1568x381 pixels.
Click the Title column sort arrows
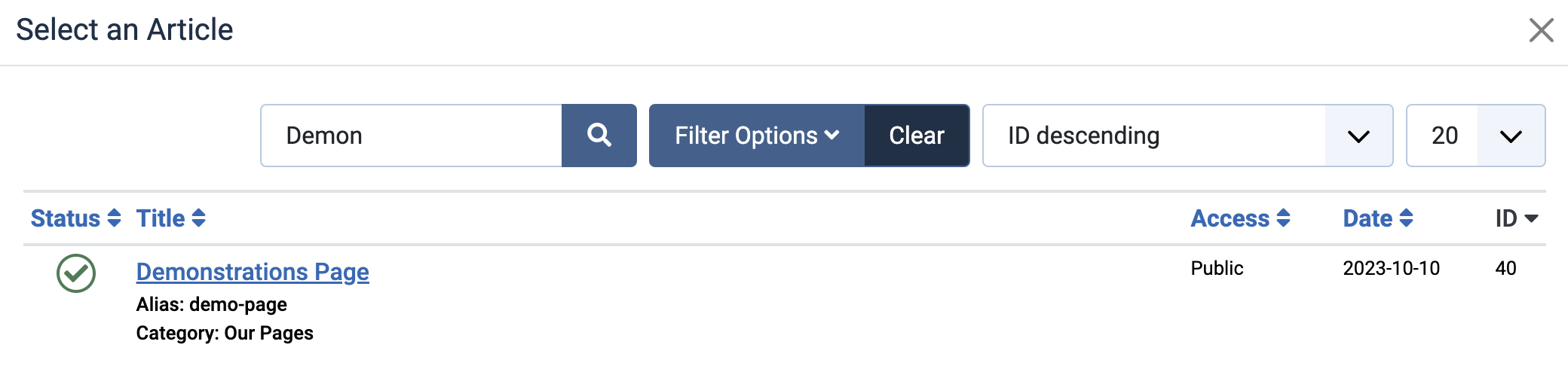[x=199, y=218]
